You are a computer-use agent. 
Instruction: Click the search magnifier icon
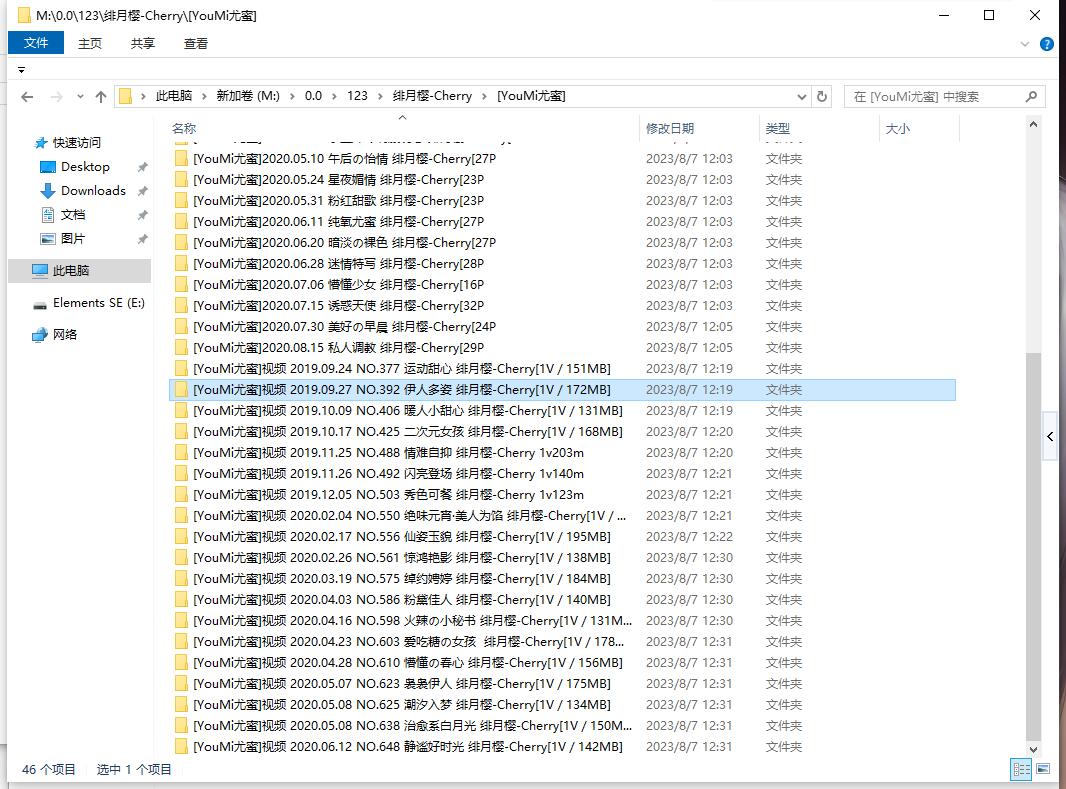pyautogui.click(x=1031, y=97)
